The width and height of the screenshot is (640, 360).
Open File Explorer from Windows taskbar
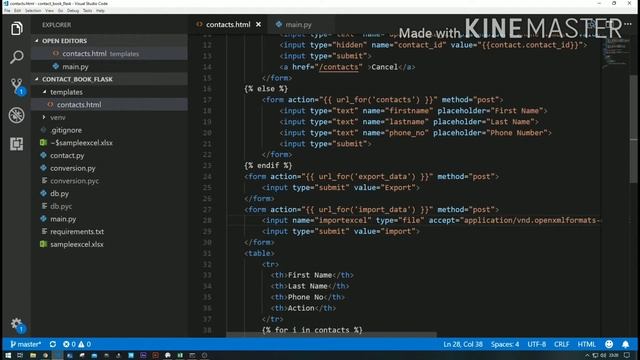pos(33,356)
